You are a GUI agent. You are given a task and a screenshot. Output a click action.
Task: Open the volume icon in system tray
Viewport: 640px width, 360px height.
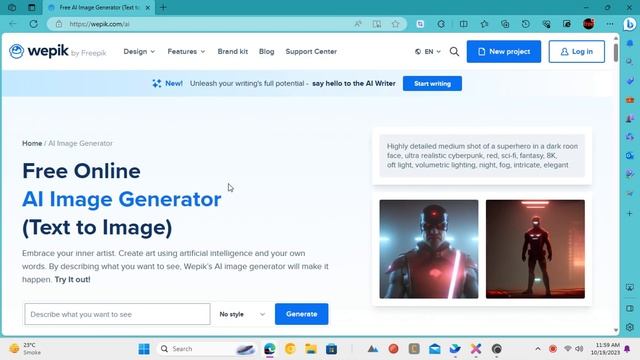(579, 349)
